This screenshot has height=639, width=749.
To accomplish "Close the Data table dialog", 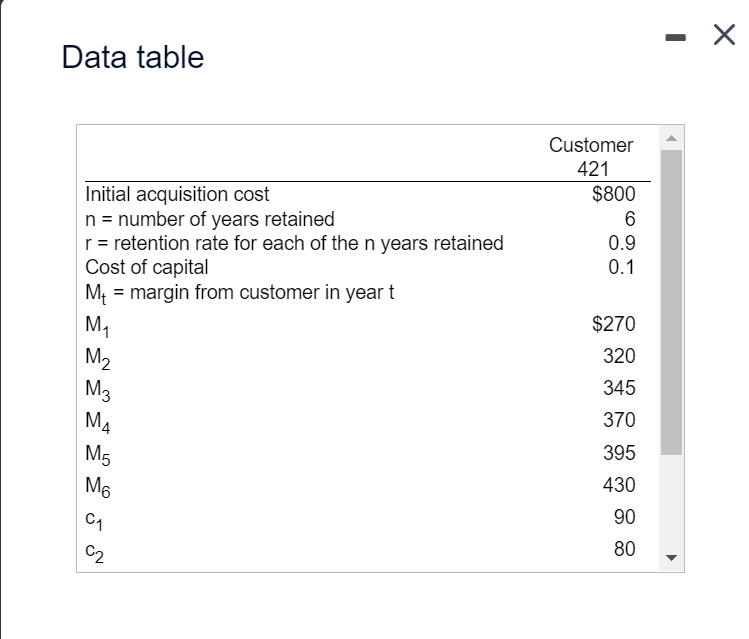I will tap(723, 38).
